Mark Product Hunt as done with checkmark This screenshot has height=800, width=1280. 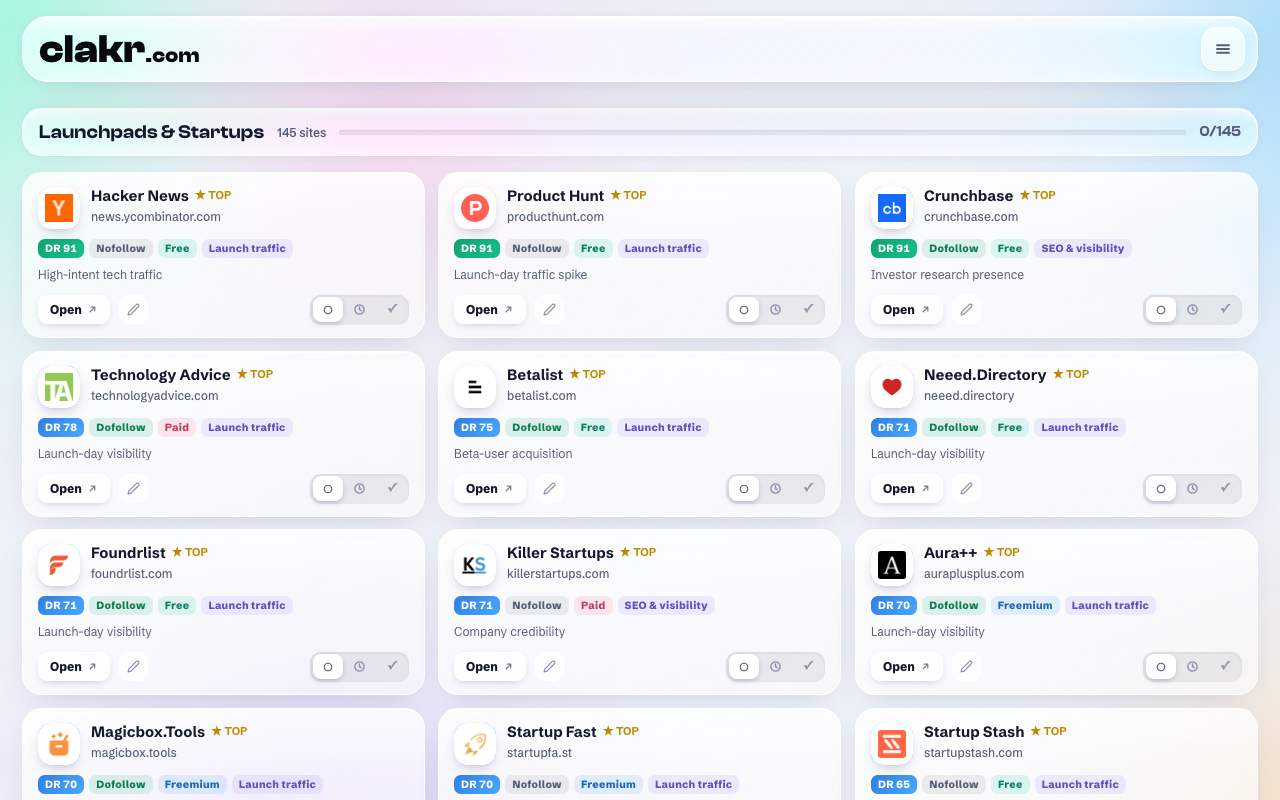click(x=808, y=310)
